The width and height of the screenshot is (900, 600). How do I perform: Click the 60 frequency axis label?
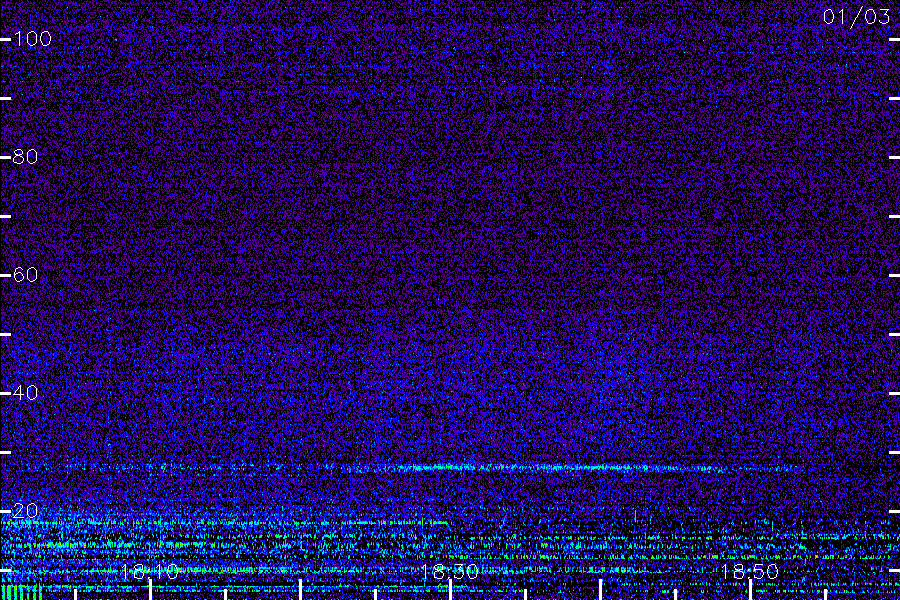coord(25,275)
